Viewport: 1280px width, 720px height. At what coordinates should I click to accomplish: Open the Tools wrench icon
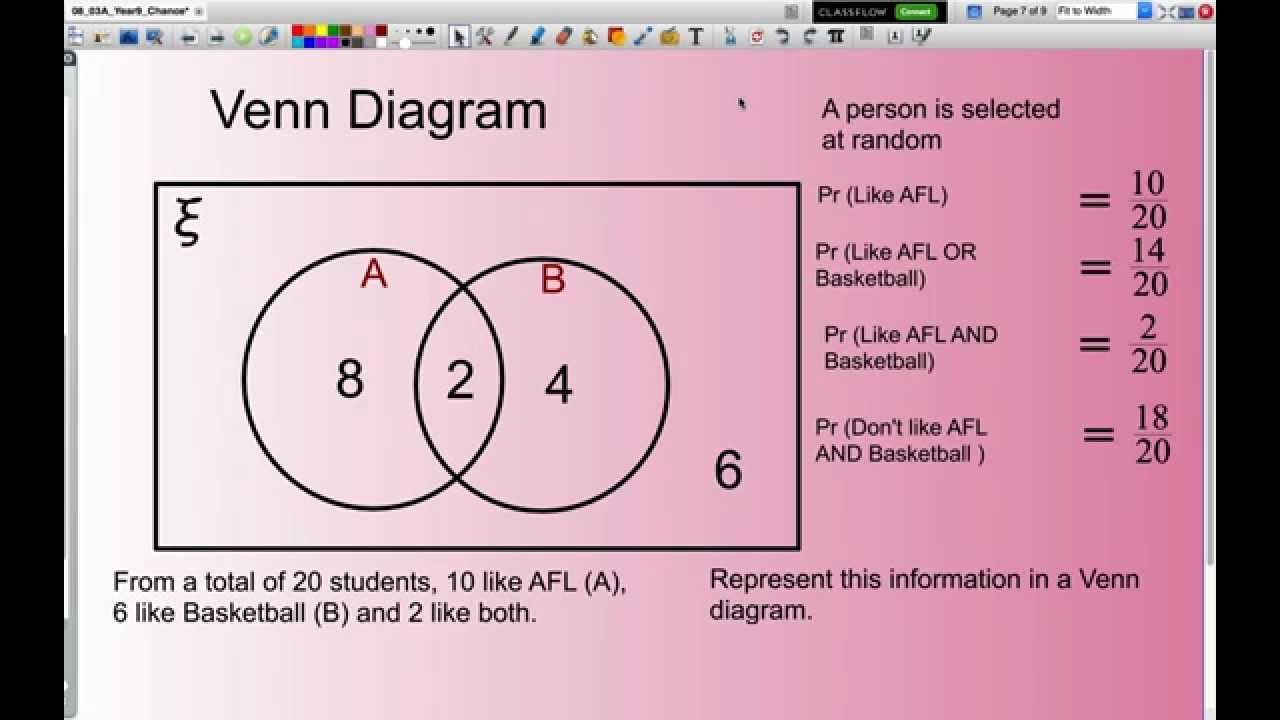pos(486,37)
